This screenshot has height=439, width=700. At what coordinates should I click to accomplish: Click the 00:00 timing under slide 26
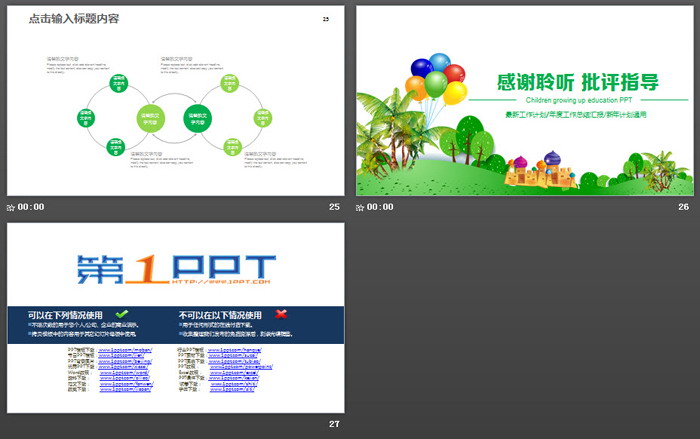381,207
